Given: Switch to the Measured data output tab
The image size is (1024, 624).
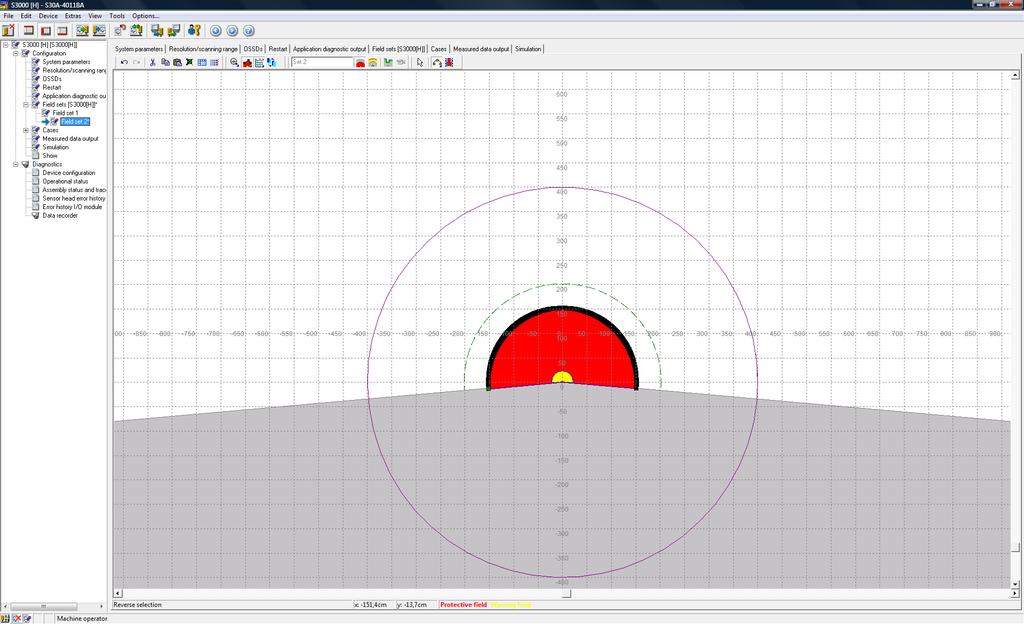Looking at the screenshot, I should click(x=481, y=49).
